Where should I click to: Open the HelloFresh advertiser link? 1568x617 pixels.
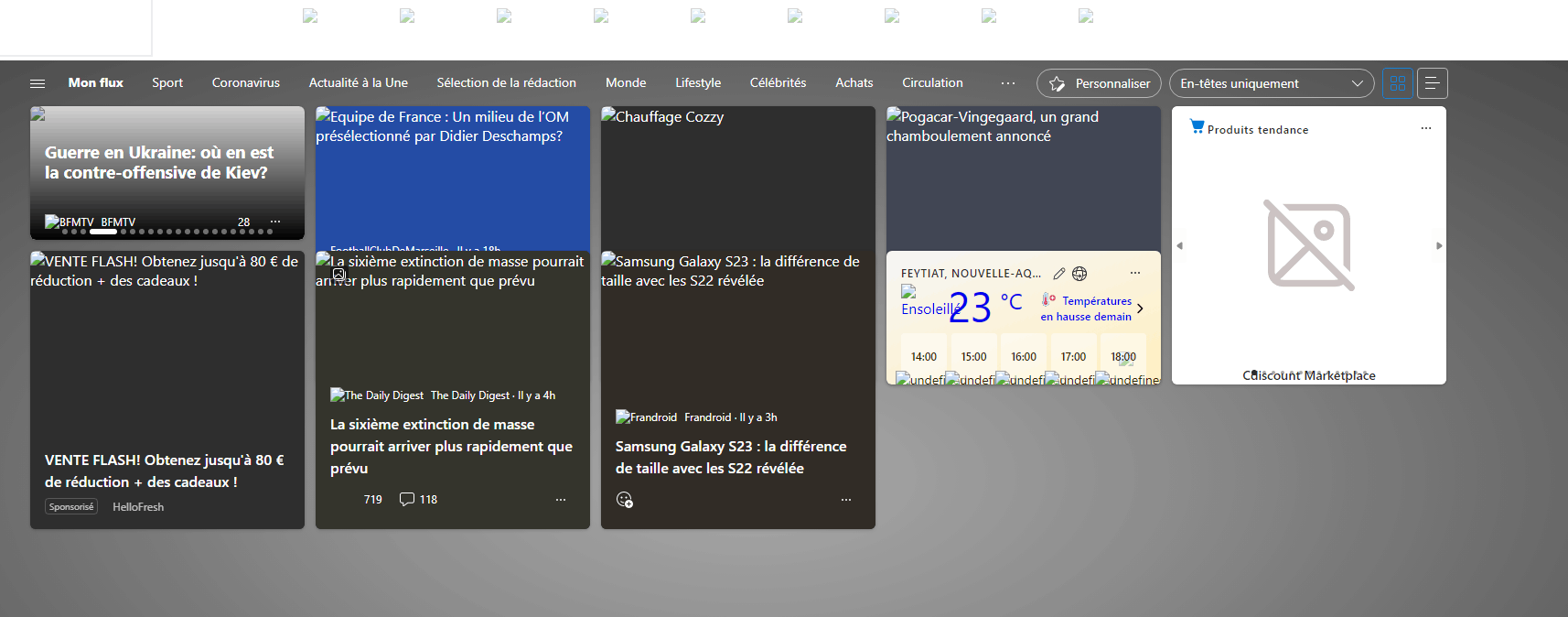coord(138,506)
